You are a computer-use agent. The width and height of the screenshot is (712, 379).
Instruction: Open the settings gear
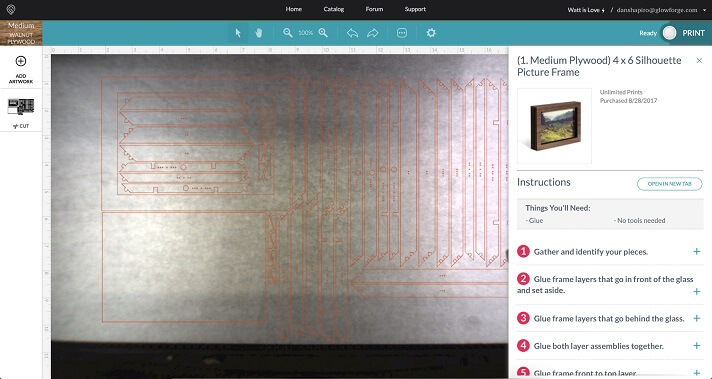431,33
